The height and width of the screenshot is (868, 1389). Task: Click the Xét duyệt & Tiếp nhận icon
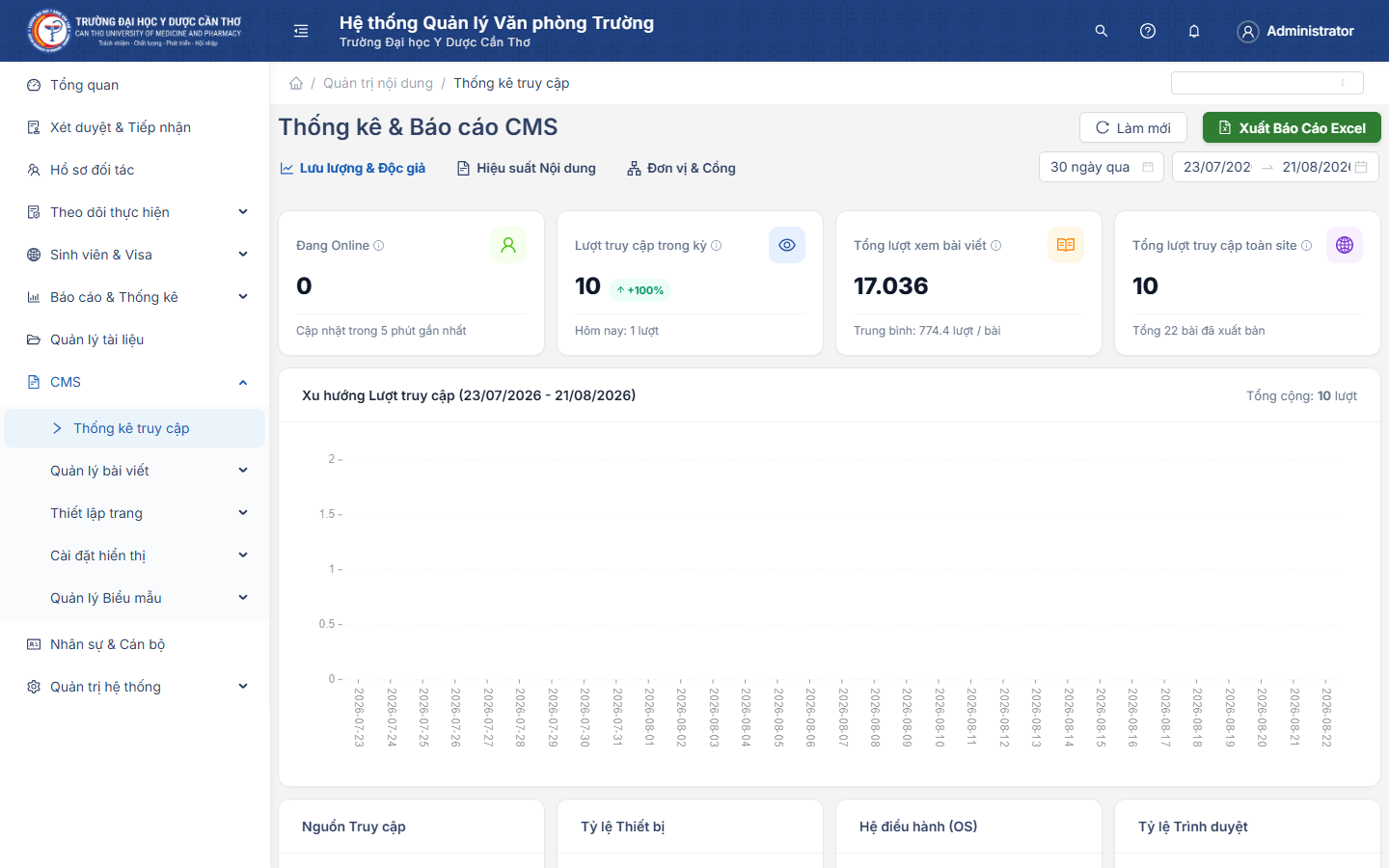point(34,127)
